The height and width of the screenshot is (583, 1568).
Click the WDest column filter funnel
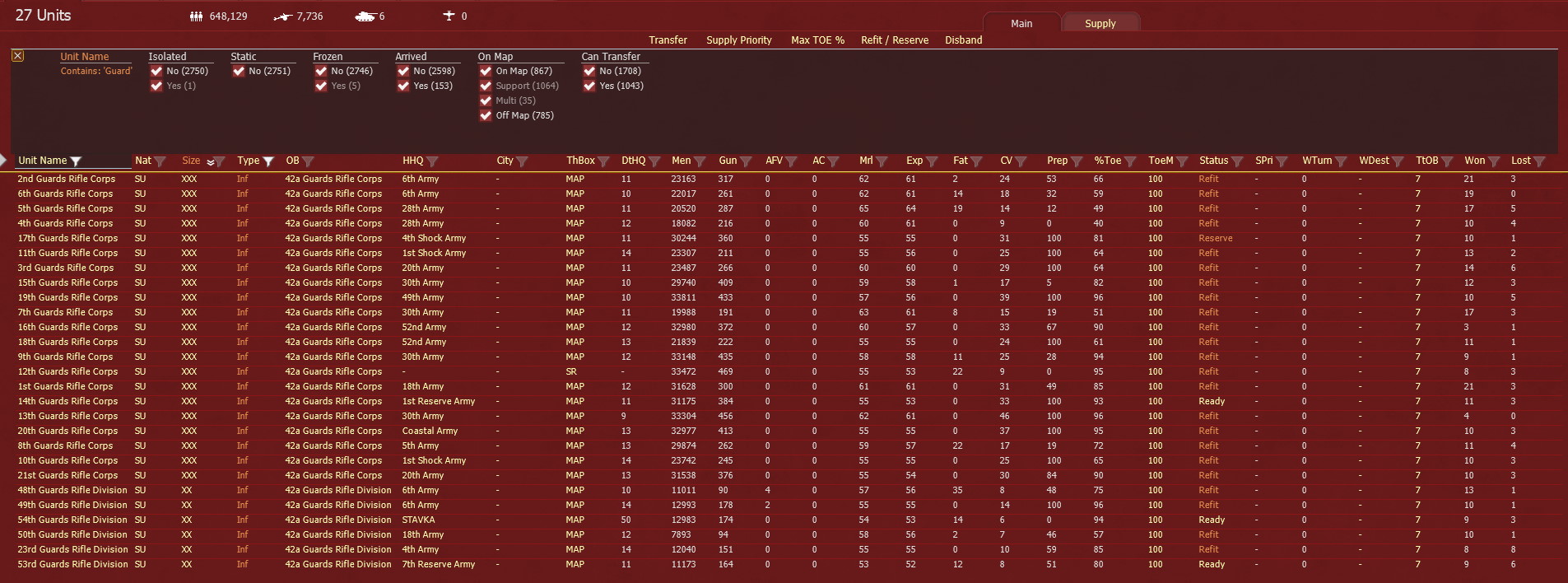coord(1398,161)
